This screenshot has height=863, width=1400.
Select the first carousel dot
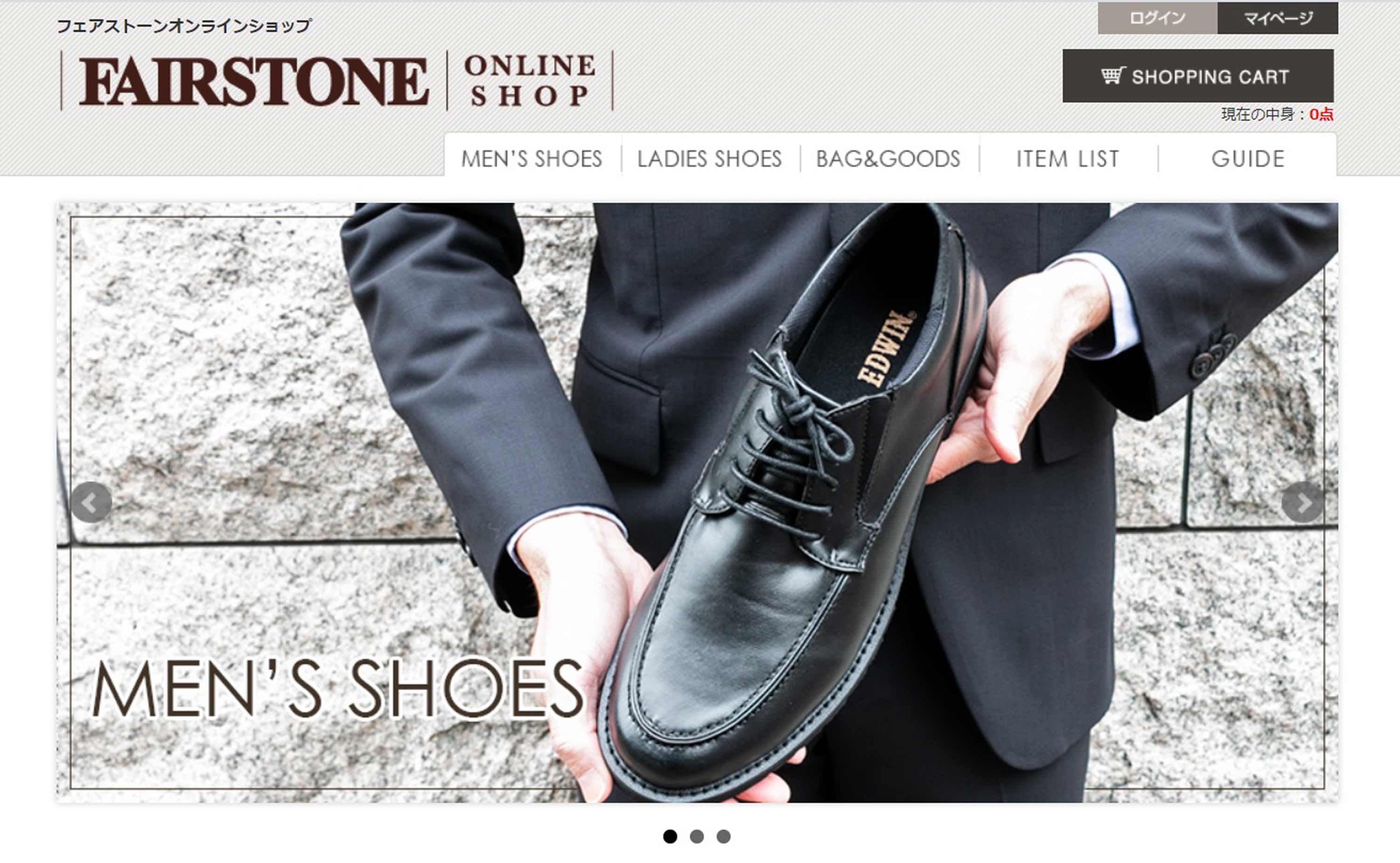tap(670, 836)
